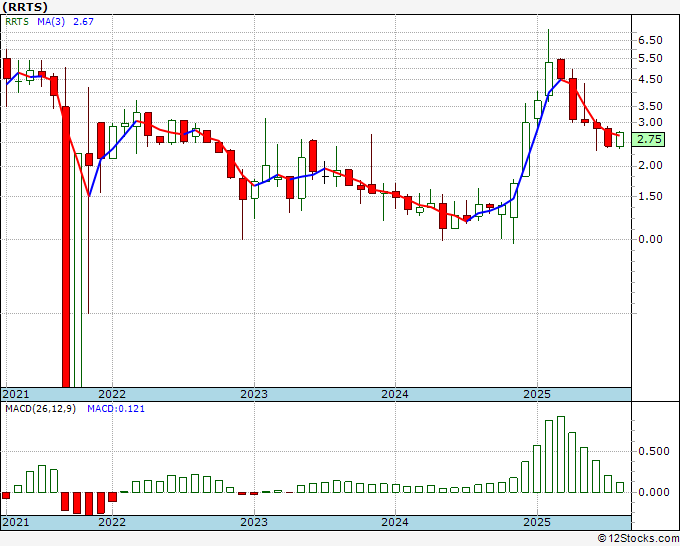The image size is (680, 546).
Task: Click the 6.50 price axis label
Action: [650, 40]
